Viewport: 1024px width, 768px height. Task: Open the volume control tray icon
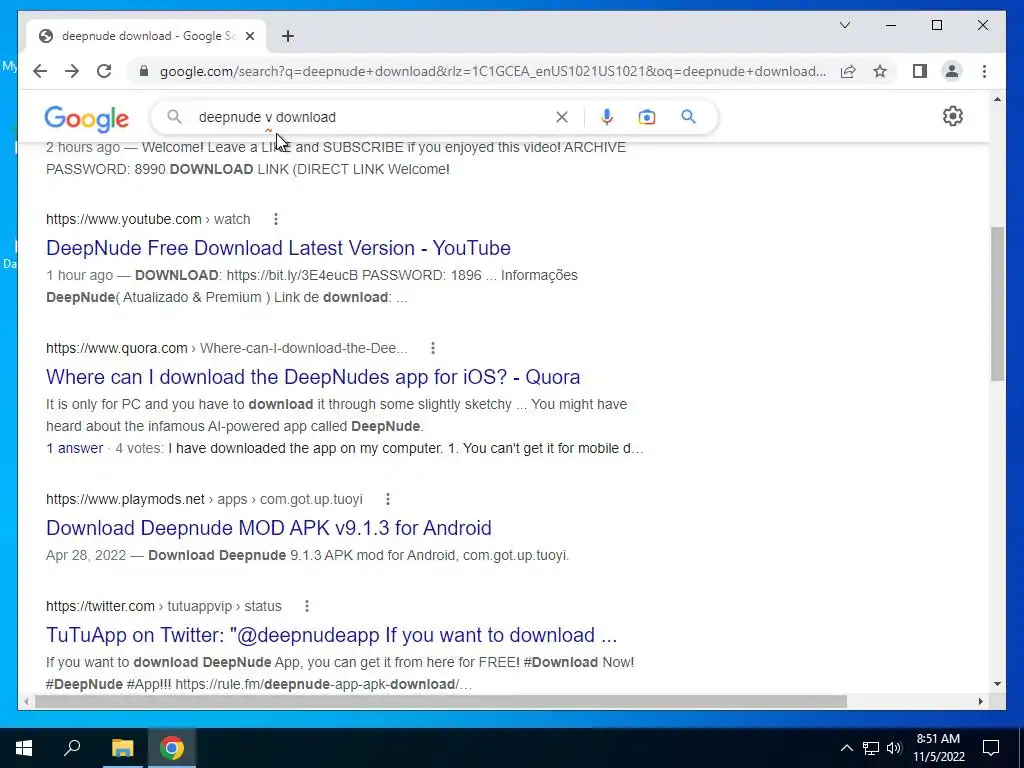tap(894, 748)
